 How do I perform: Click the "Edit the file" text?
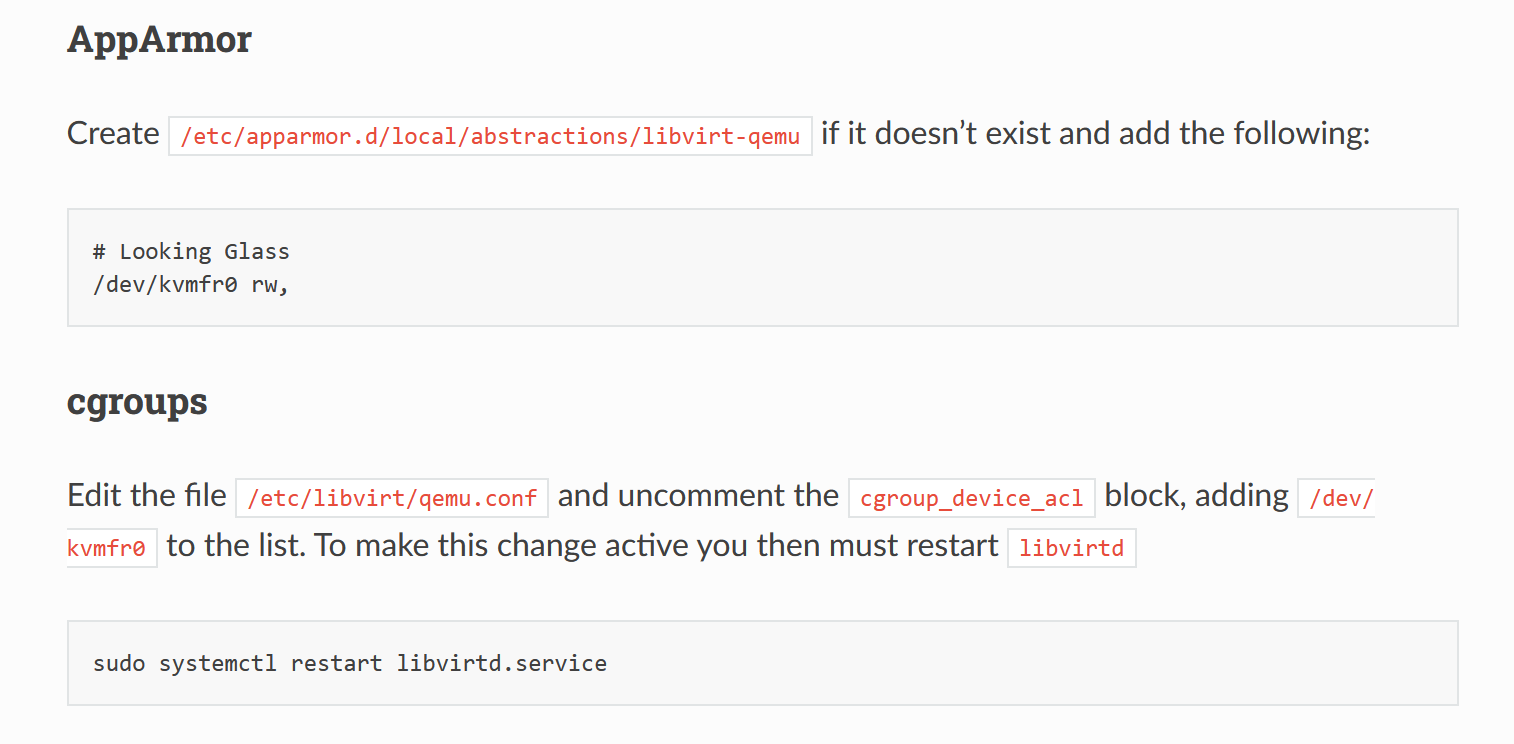point(146,496)
